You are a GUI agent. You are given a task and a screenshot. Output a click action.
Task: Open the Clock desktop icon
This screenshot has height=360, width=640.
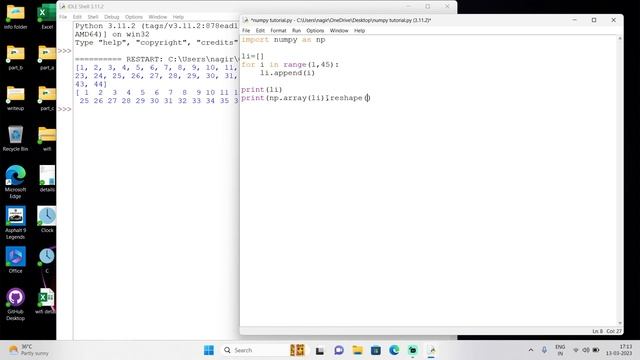pyautogui.click(x=47, y=220)
